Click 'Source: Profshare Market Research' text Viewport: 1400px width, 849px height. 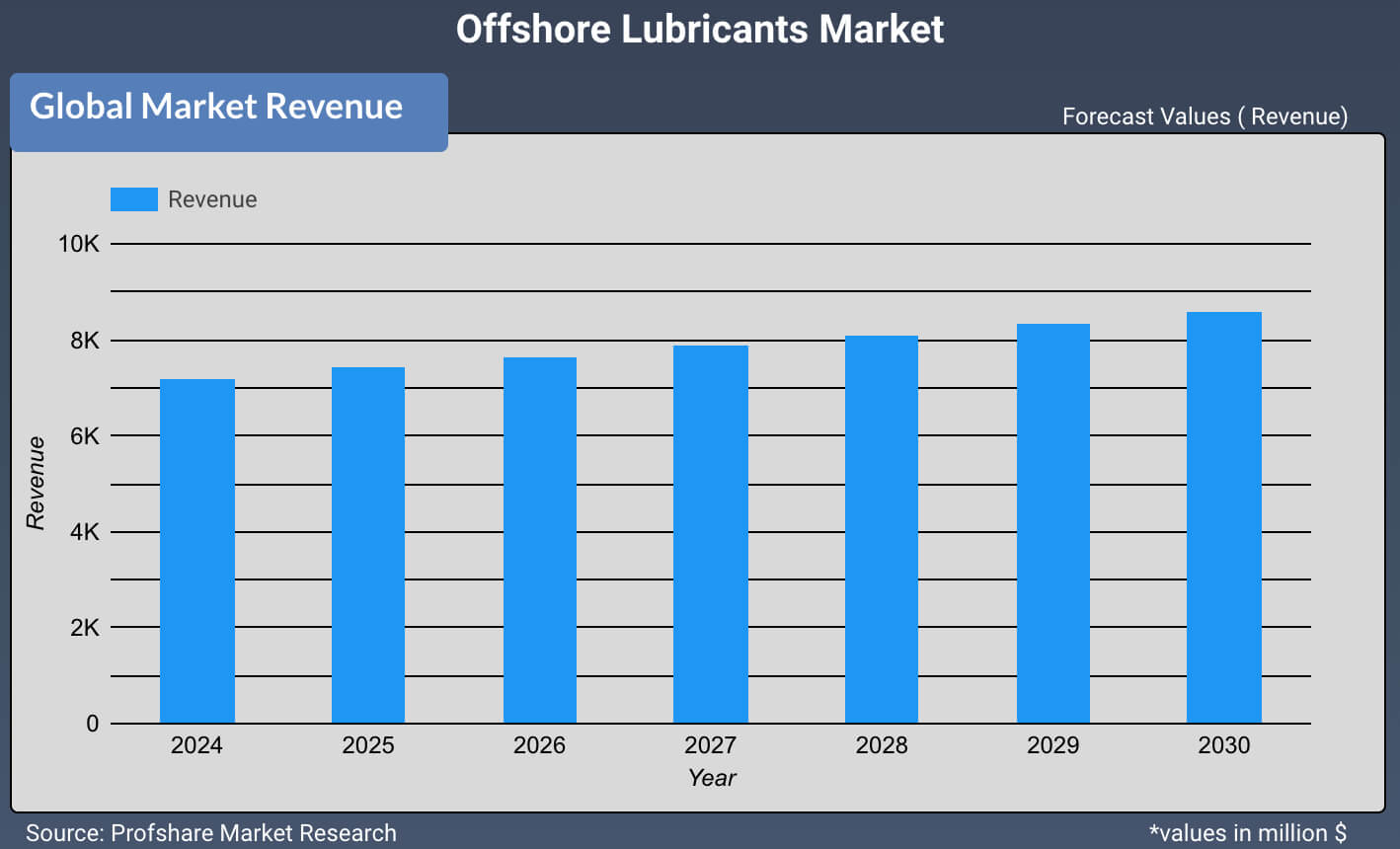coord(211,833)
